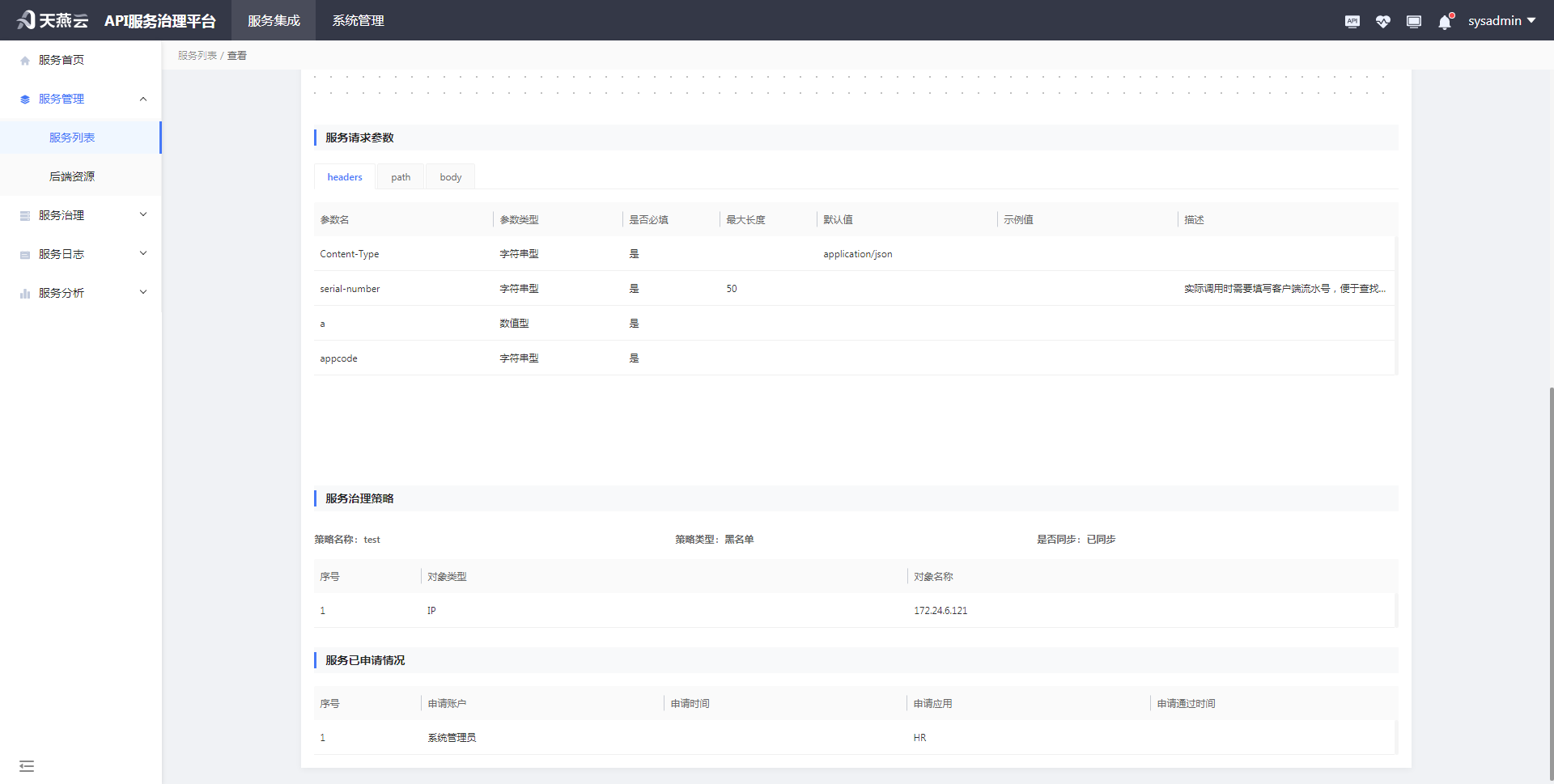Open the notification bell with red badge
The height and width of the screenshot is (784, 1554).
click(x=1445, y=22)
